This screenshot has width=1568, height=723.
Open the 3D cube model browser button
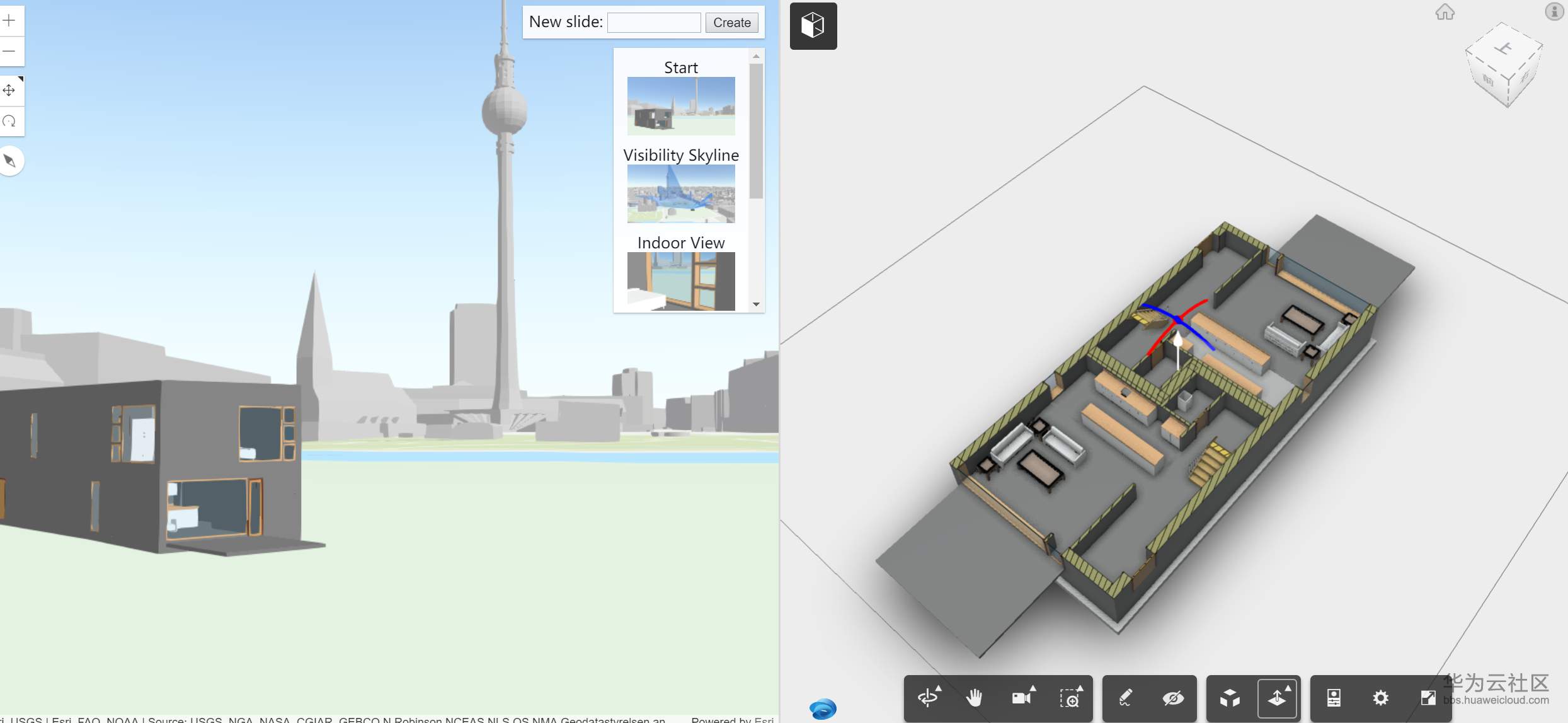(813, 26)
